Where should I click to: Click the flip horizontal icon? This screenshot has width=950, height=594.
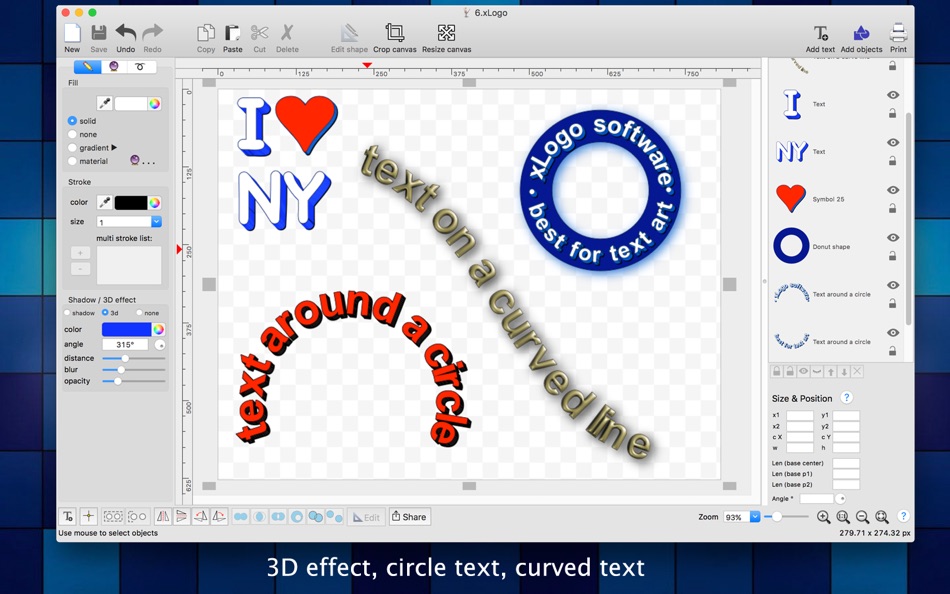[162, 516]
